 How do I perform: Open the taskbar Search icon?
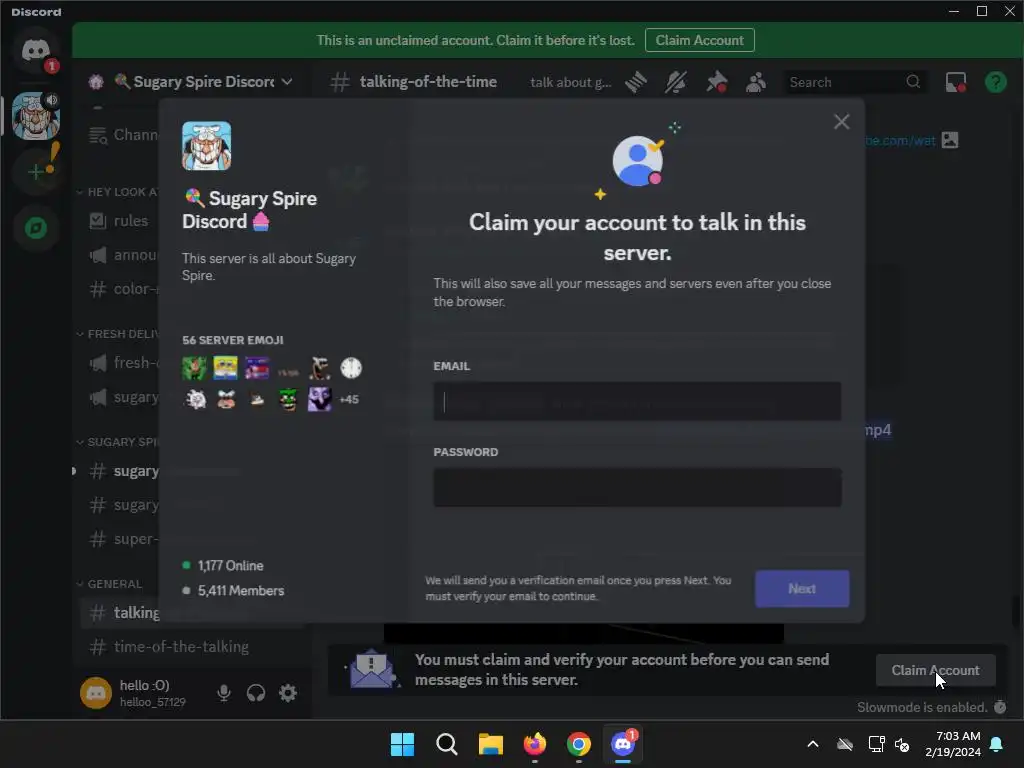(x=447, y=744)
